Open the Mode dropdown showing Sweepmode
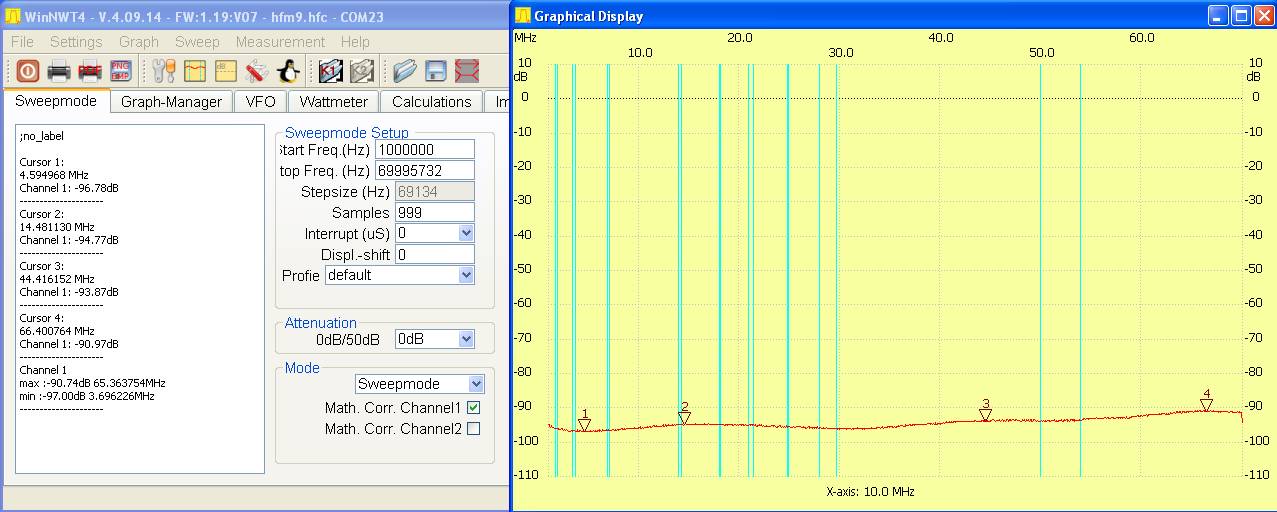The image size is (1277, 512). click(475, 384)
